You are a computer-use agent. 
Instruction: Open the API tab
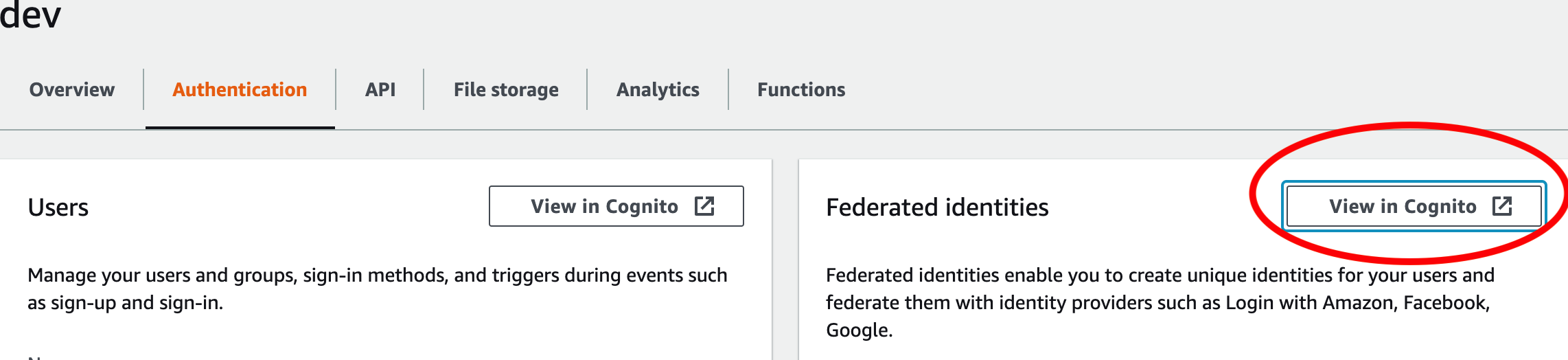point(380,90)
